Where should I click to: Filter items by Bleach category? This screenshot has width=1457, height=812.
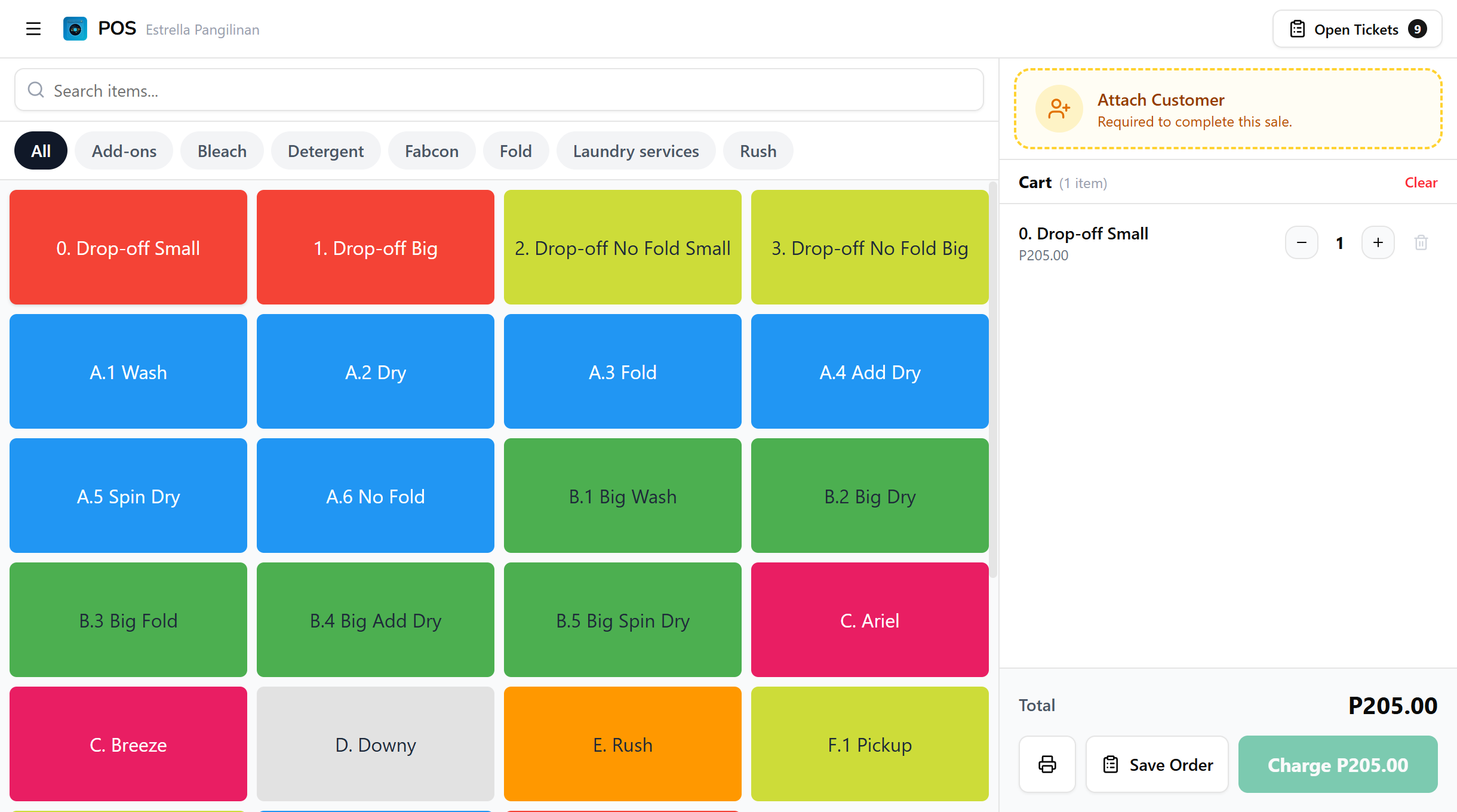pyautogui.click(x=222, y=151)
